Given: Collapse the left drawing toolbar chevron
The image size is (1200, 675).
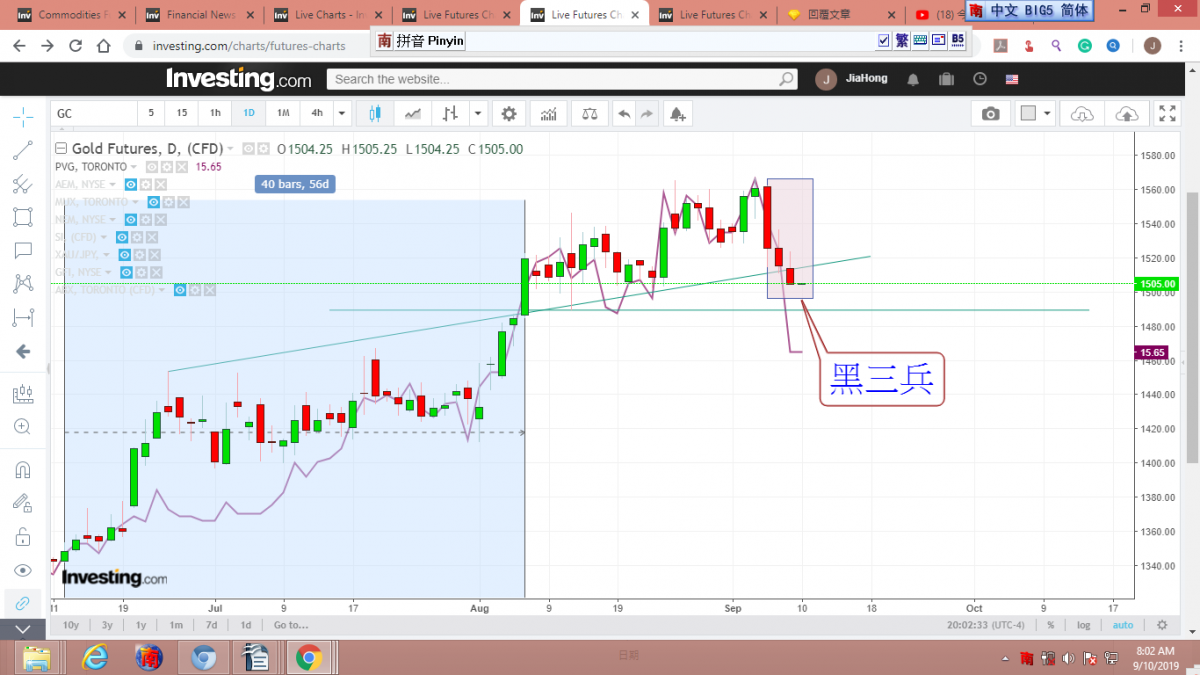Looking at the screenshot, I should point(24,629).
